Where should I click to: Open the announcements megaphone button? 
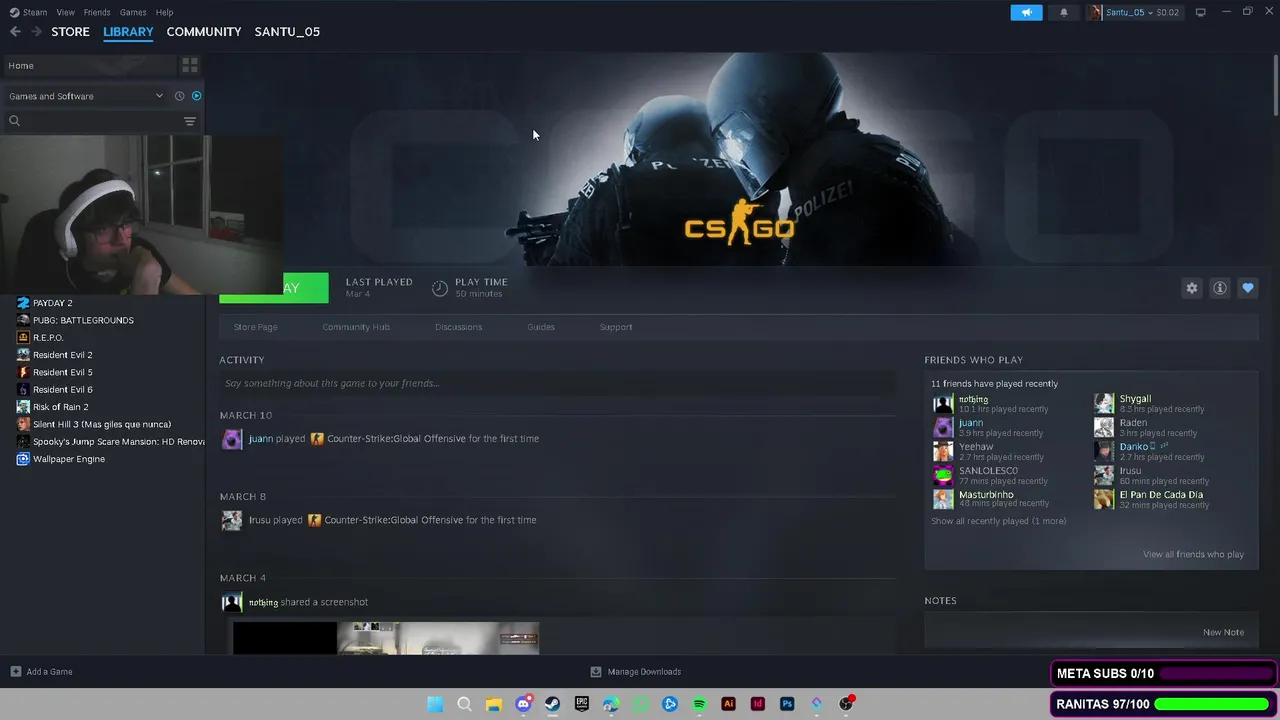click(x=1026, y=12)
